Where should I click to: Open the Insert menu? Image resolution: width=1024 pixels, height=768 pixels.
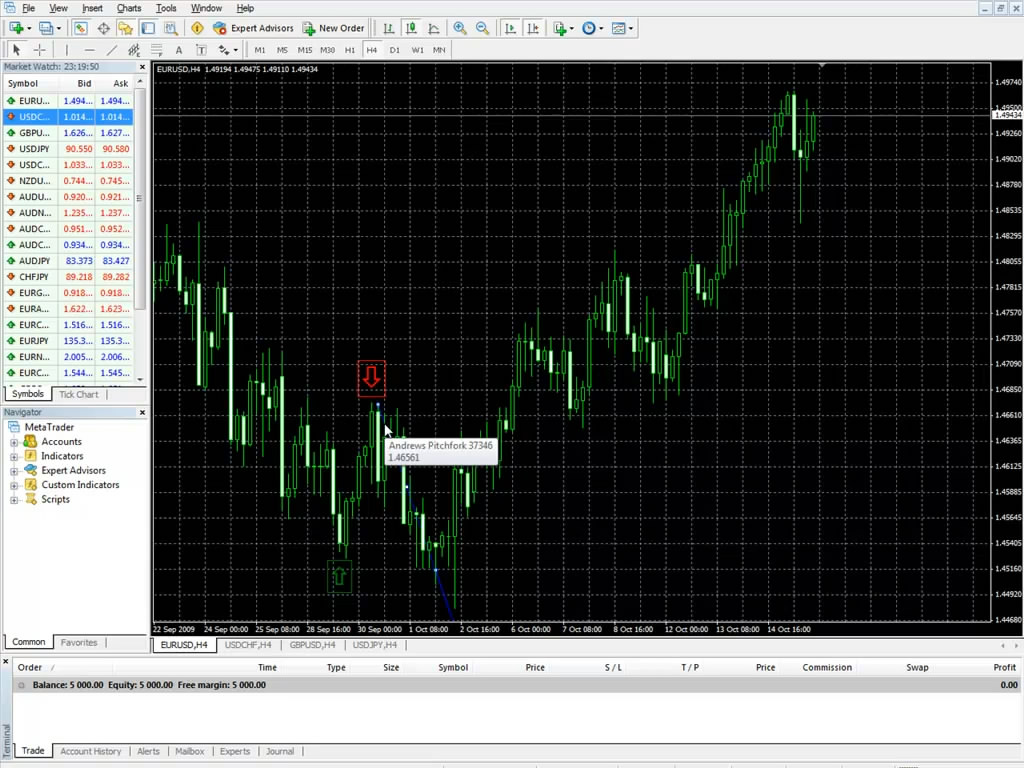pyautogui.click(x=92, y=8)
